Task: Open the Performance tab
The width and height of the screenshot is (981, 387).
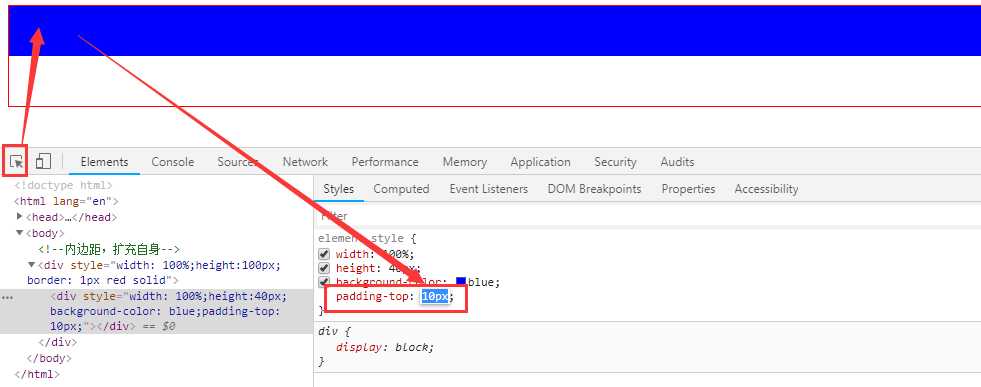Action: [x=385, y=161]
